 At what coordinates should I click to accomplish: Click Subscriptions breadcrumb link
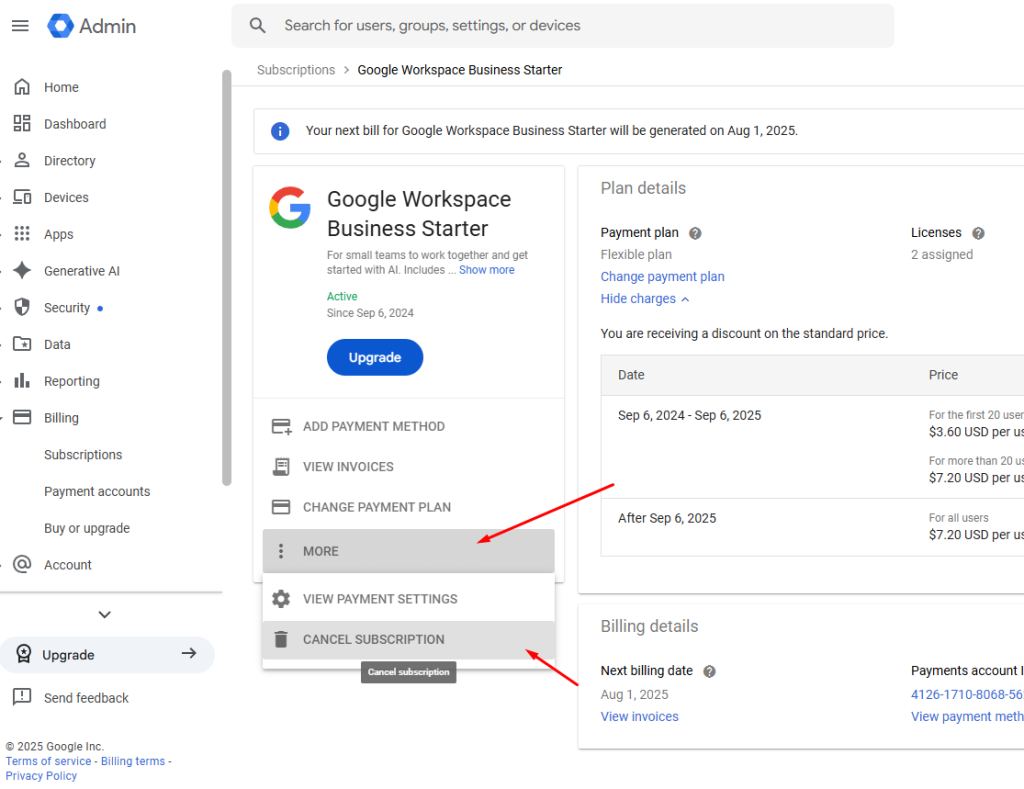(296, 70)
